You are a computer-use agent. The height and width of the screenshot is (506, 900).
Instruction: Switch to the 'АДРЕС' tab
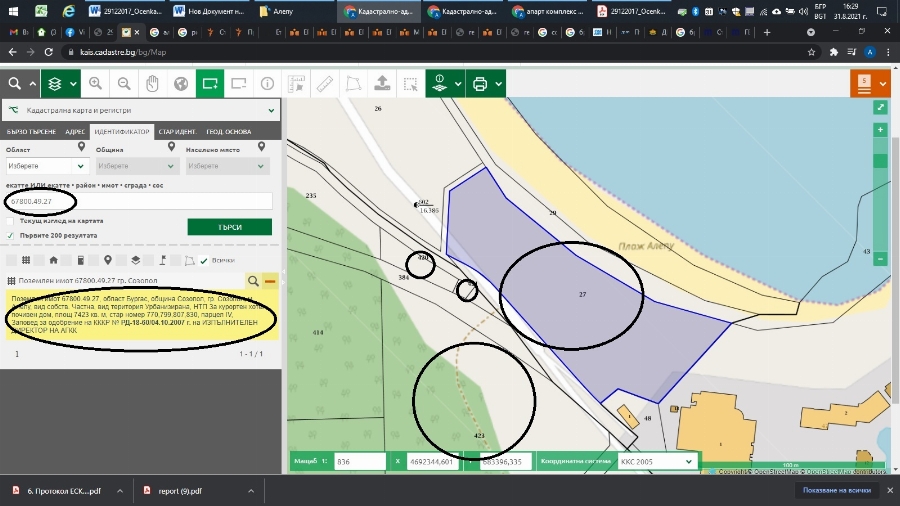75,132
